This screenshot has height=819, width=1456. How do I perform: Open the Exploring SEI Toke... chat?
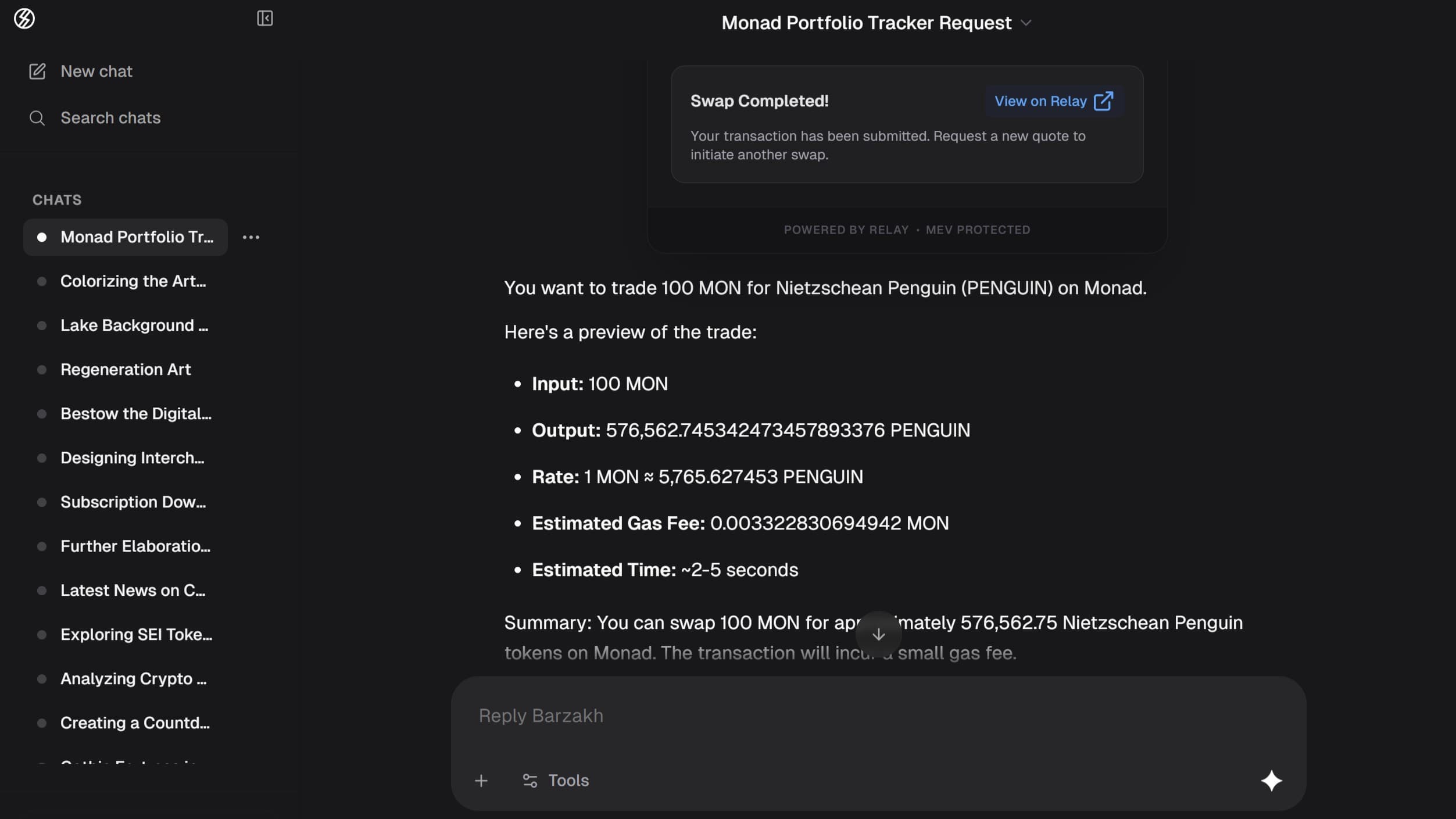[136, 635]
